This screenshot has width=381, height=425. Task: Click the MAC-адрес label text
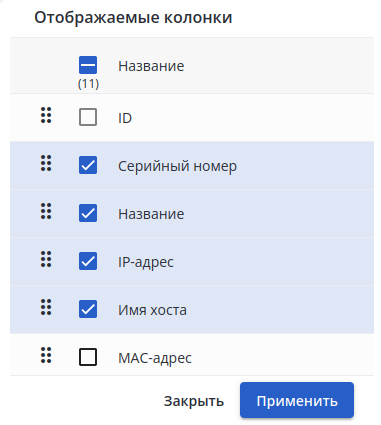[x=155, y=358]
